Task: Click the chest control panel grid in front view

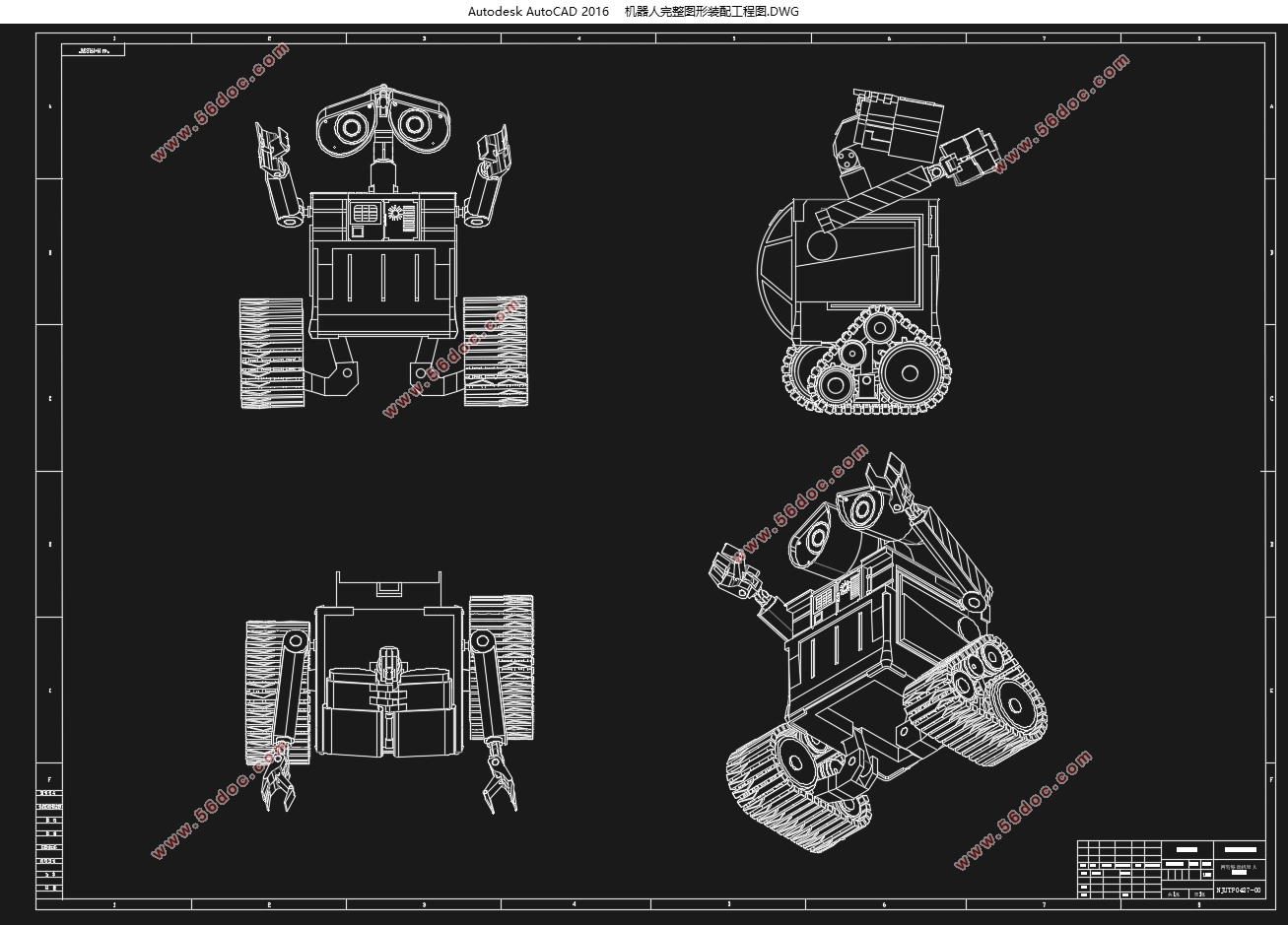Action: [365, 212]
